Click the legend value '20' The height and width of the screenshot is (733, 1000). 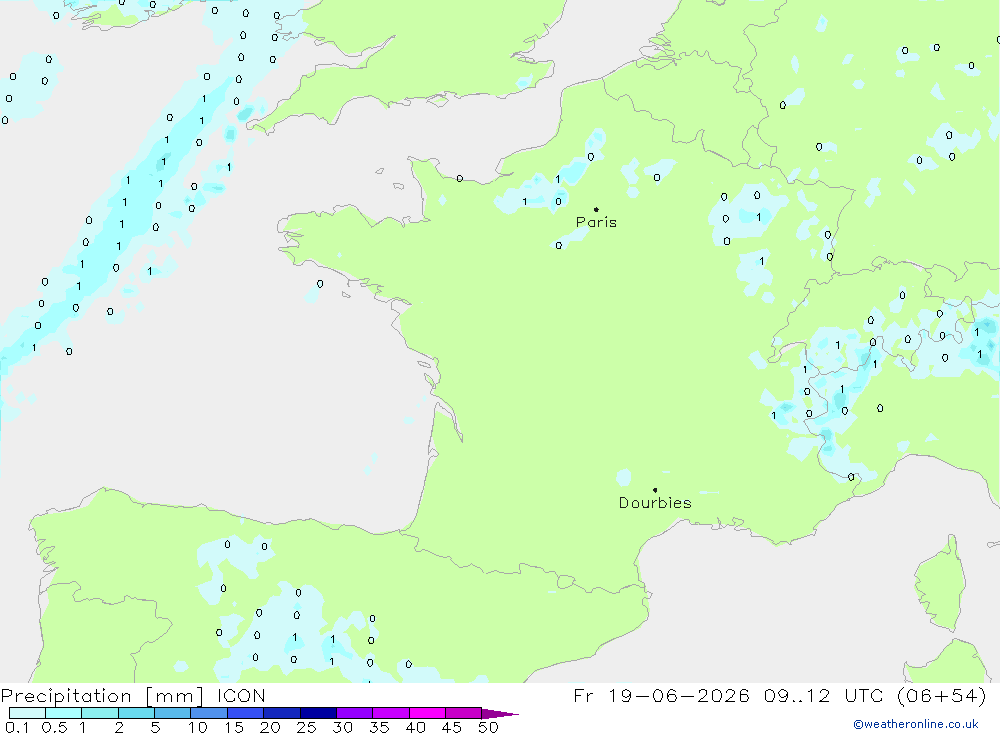coord(270,727)
